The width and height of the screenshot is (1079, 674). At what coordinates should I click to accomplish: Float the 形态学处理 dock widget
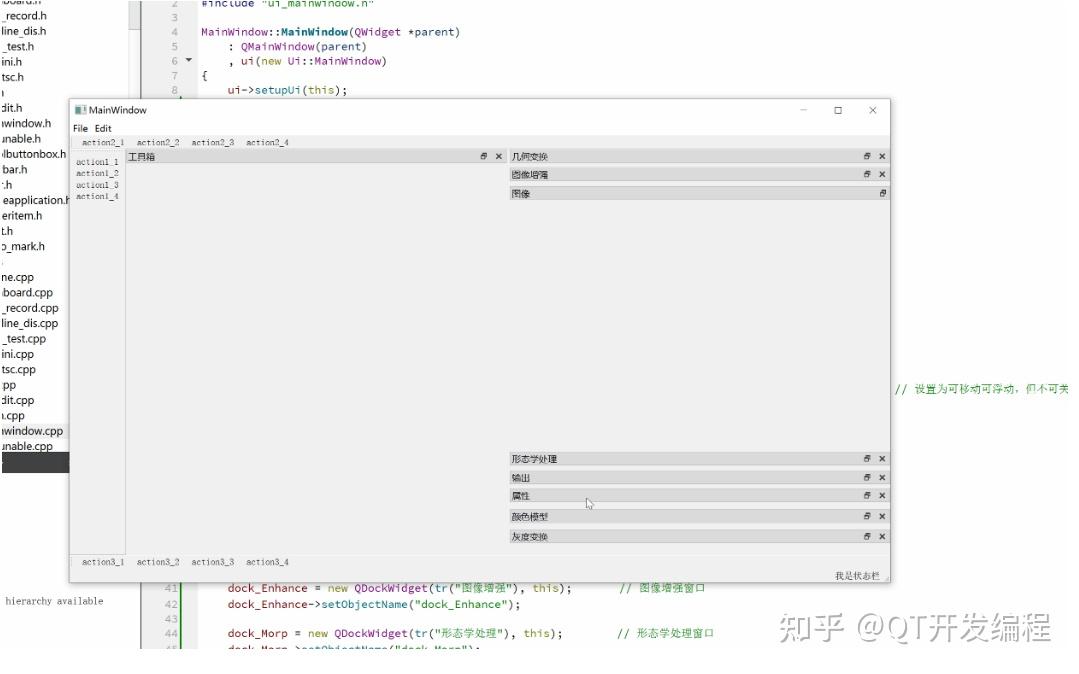point(865,458)
